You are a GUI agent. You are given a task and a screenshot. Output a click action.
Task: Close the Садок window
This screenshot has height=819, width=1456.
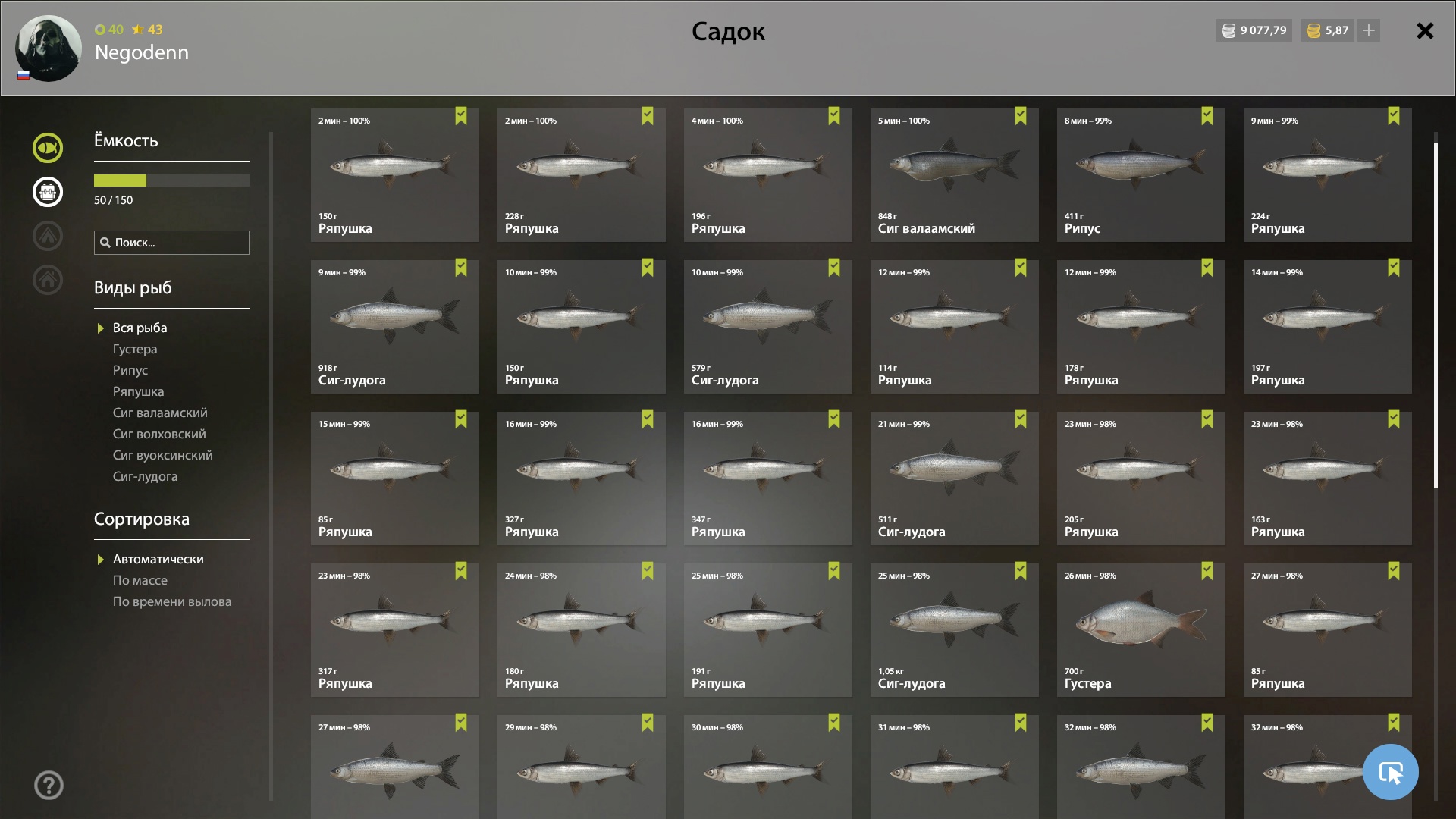click(1425, 30)
